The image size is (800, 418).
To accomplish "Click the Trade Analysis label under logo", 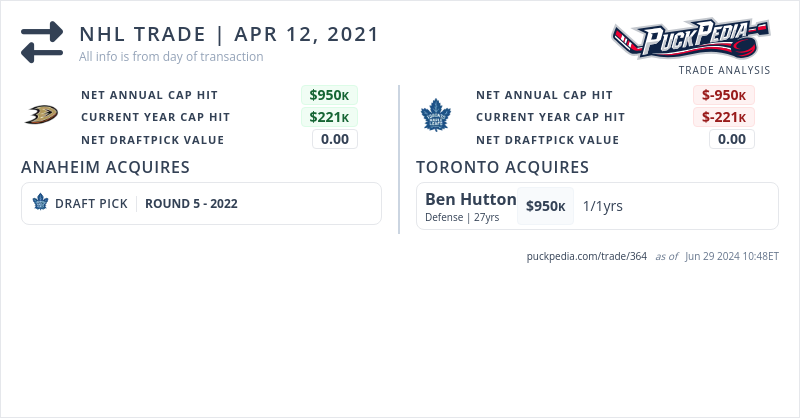I will point(724,70).
